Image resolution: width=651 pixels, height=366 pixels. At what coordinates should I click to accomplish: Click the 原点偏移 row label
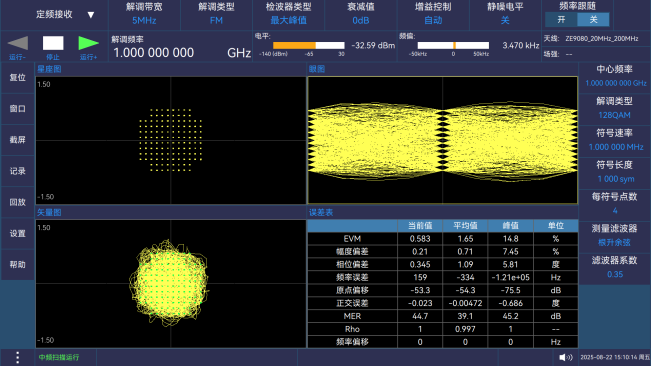(352, 290)
